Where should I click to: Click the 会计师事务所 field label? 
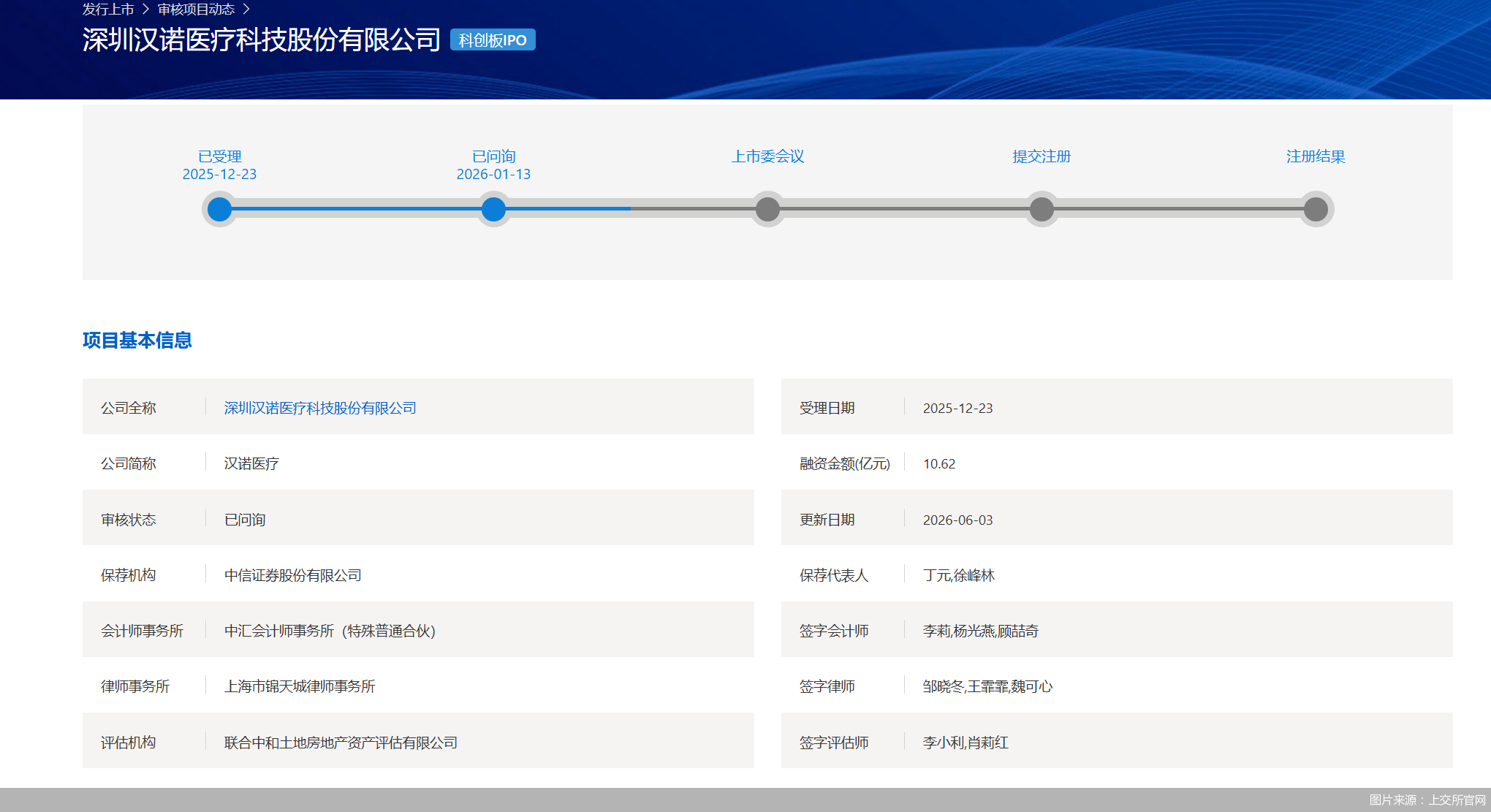point(143,631)
